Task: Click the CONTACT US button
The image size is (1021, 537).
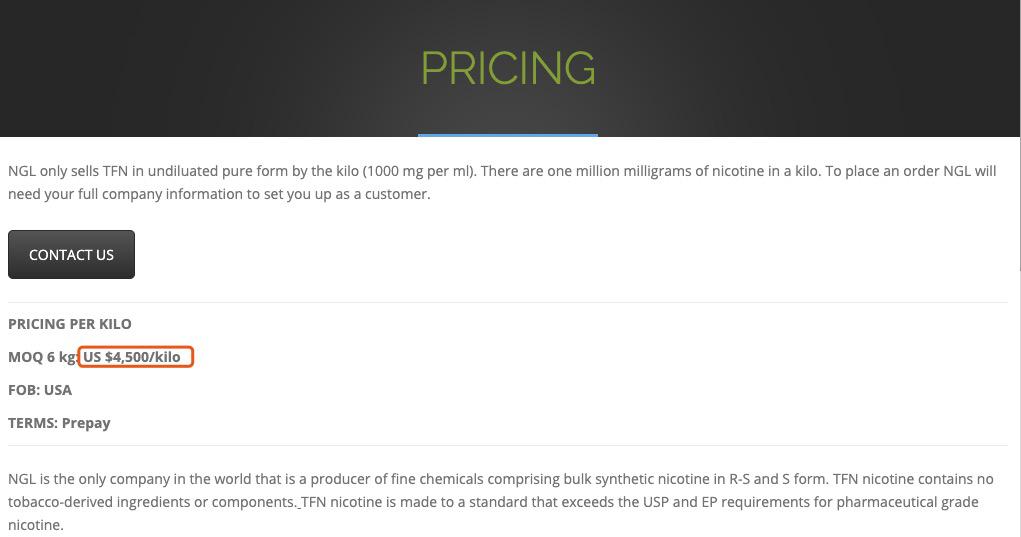Action: (71, 255)
